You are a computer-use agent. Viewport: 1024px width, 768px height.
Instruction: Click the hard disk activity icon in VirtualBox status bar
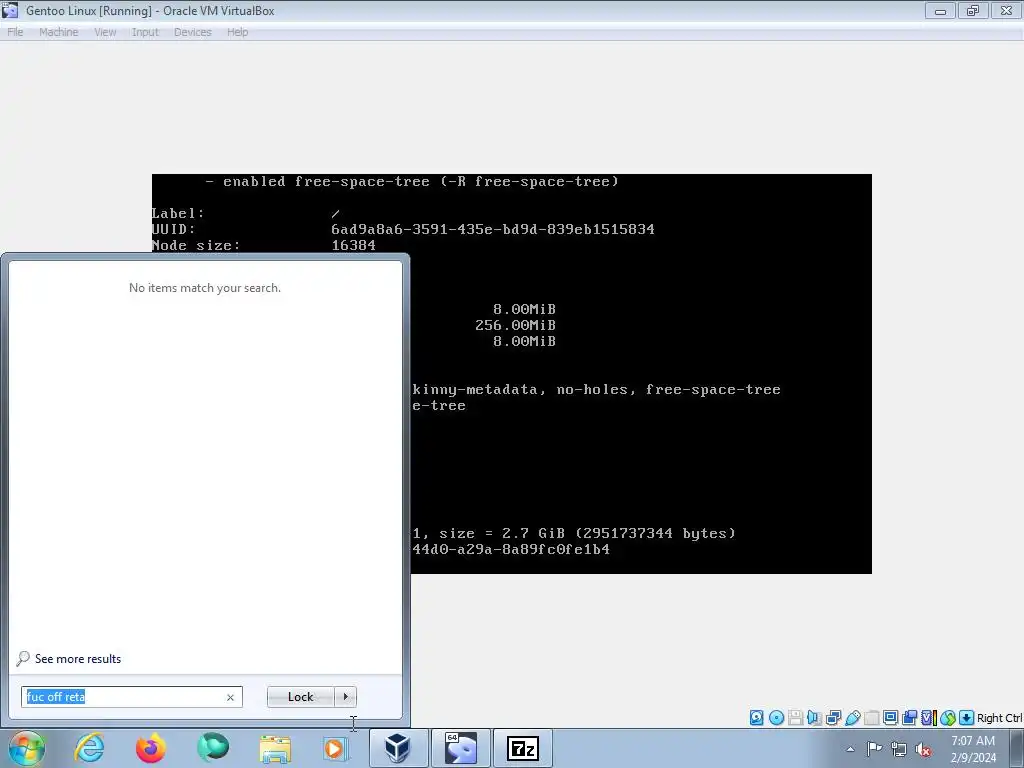(x=756, y=718)
